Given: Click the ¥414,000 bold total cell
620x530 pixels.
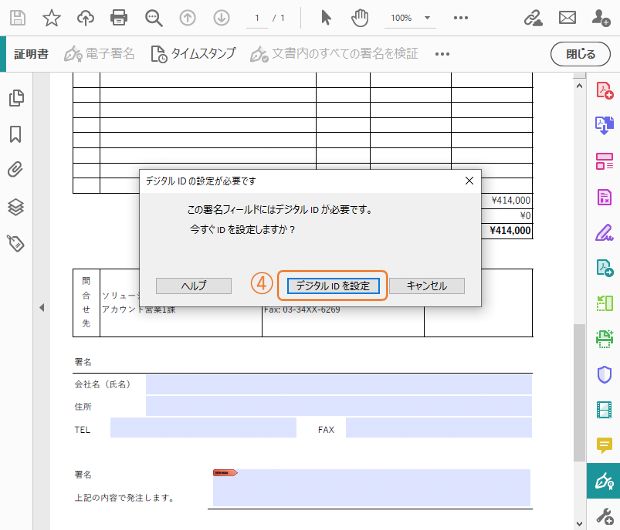Looking at the screenshot, I should tap(510, 231).
